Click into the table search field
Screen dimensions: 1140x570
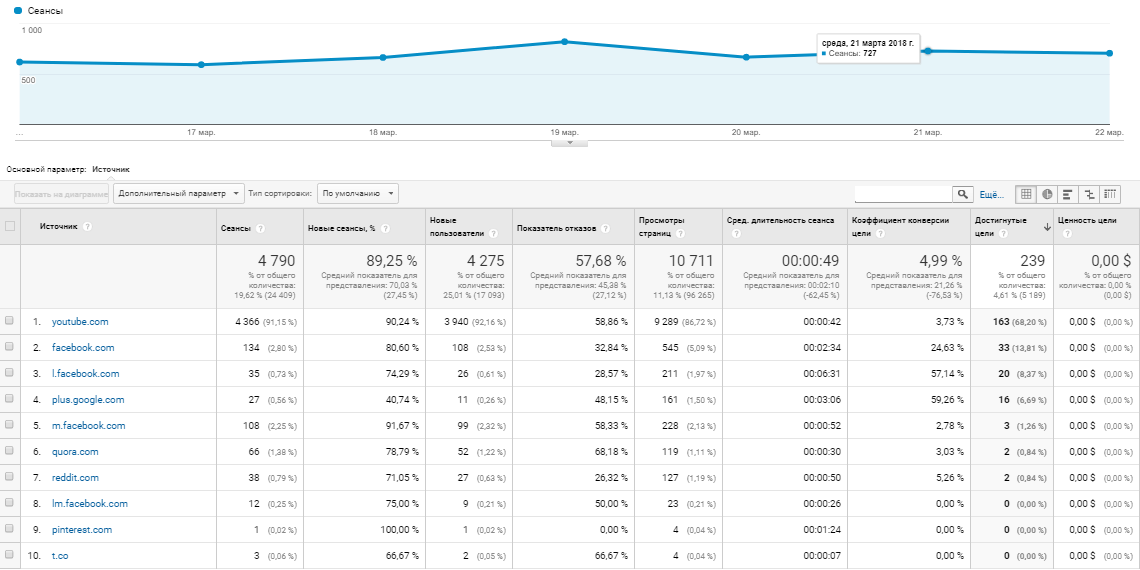[902, 194]
